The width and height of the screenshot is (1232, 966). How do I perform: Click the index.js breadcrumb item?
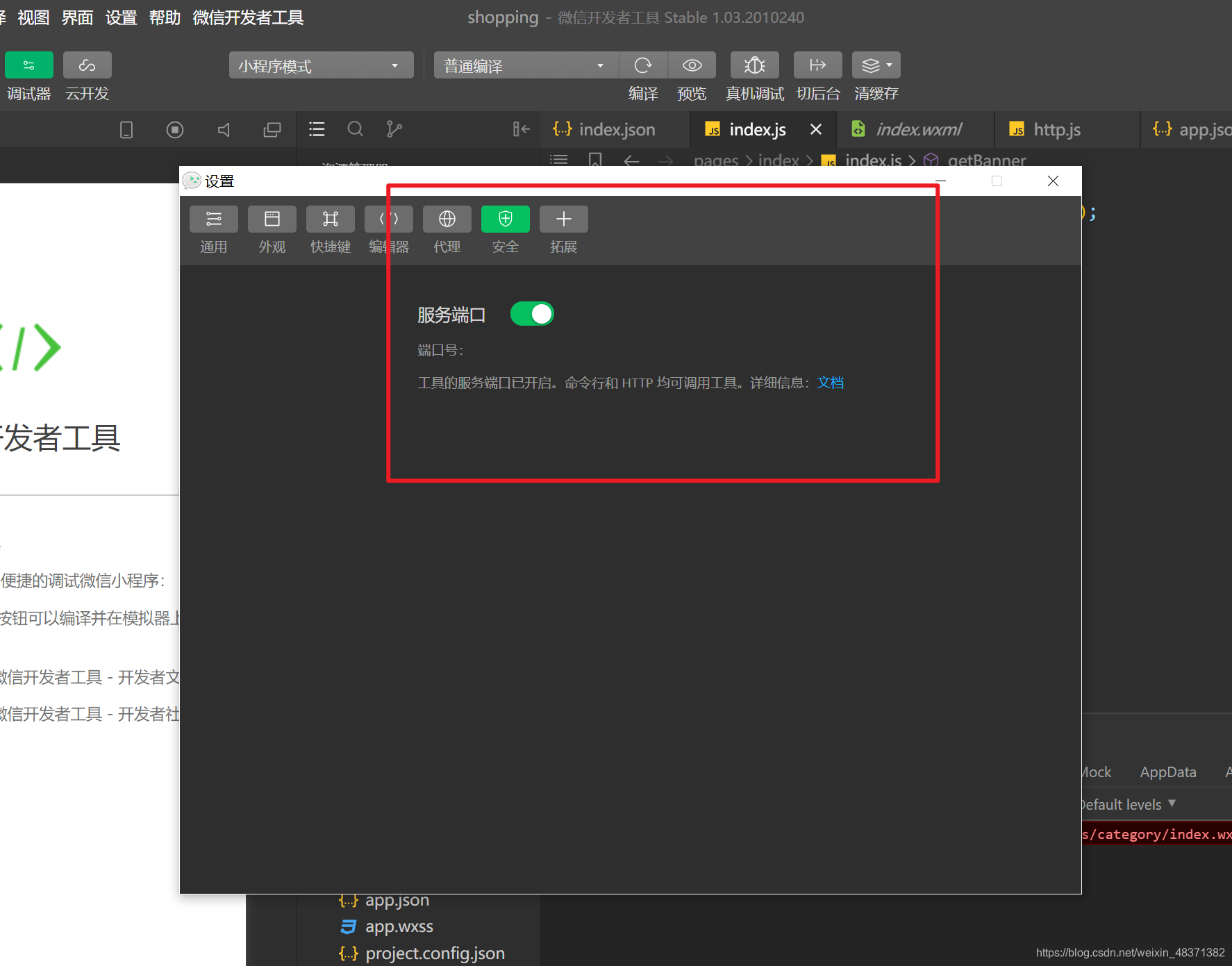coord(862,160)
